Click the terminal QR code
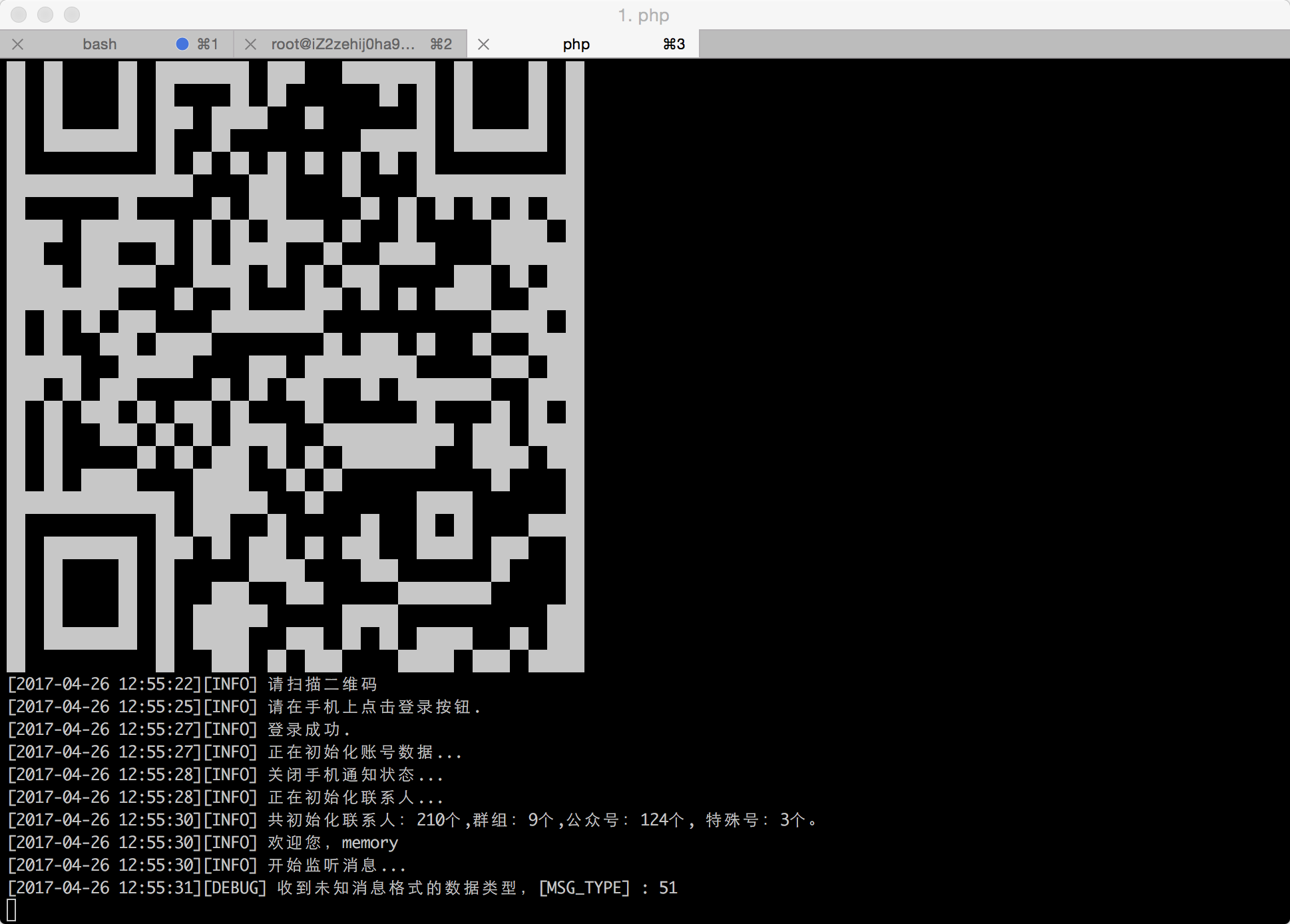The image size is (1290, 924). 296,366
